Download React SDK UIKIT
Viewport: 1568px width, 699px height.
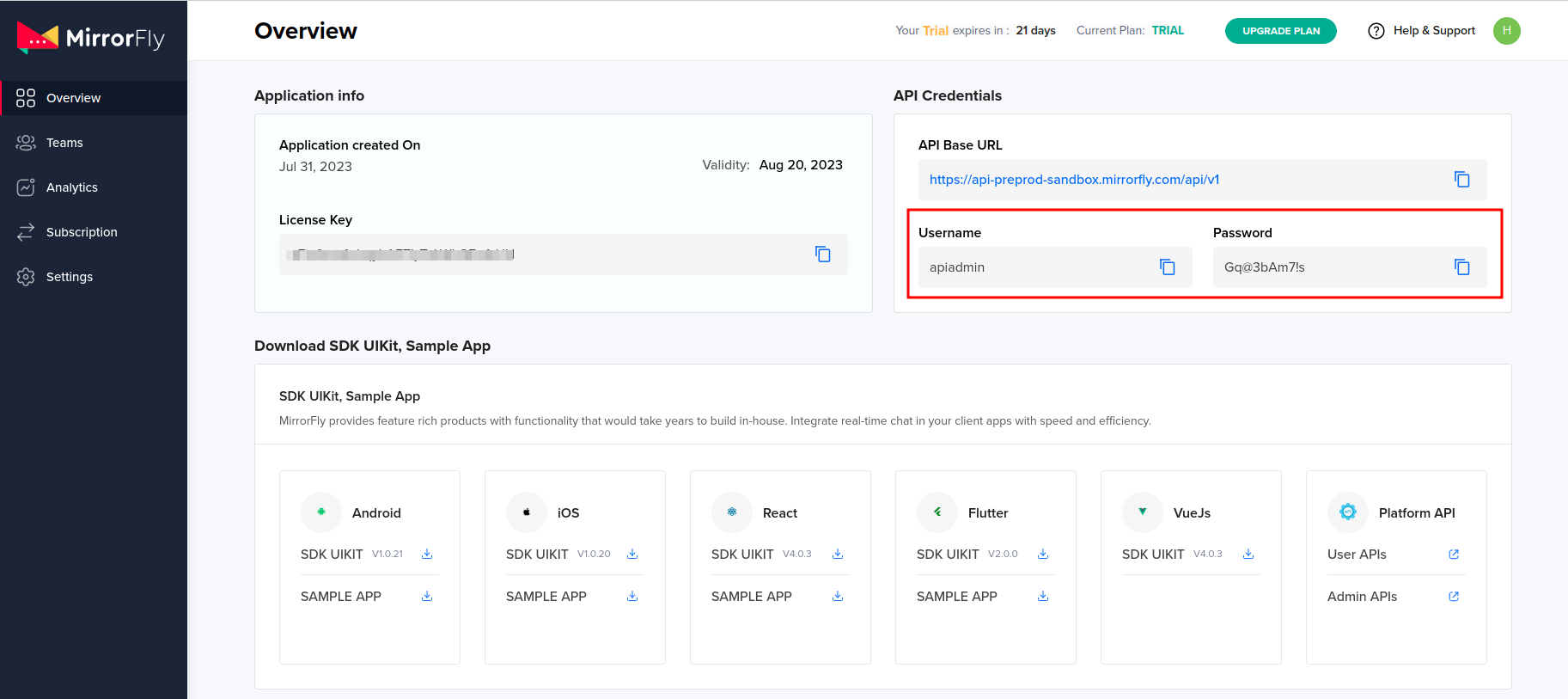pos(838,554)
